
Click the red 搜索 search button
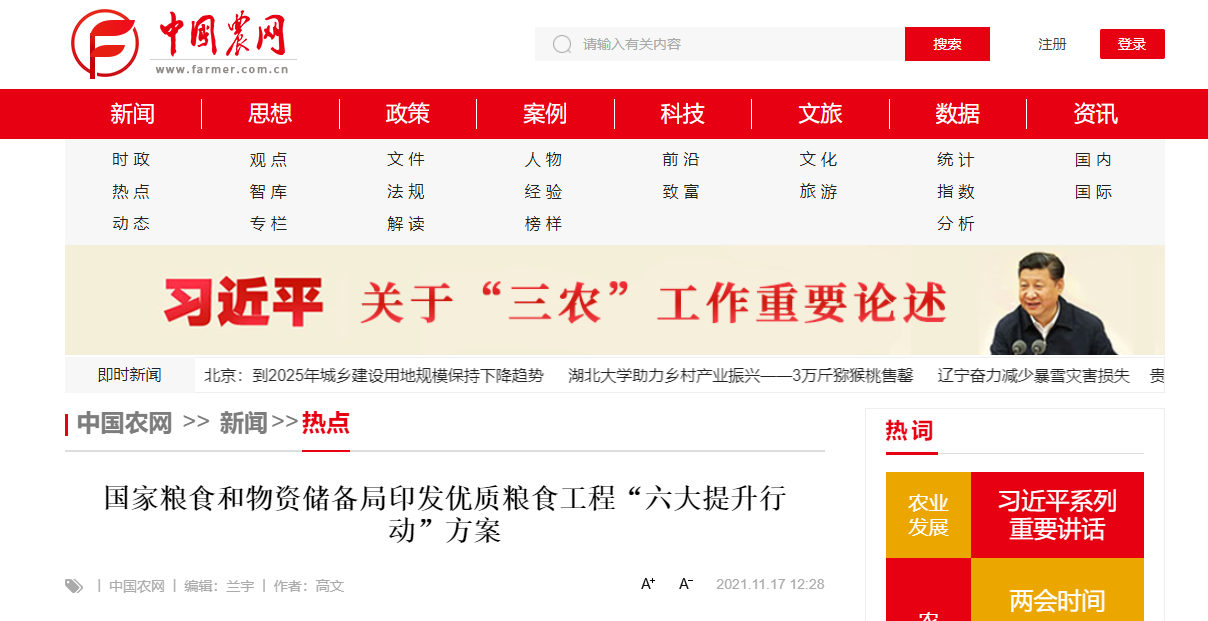[x=946, y=44]
